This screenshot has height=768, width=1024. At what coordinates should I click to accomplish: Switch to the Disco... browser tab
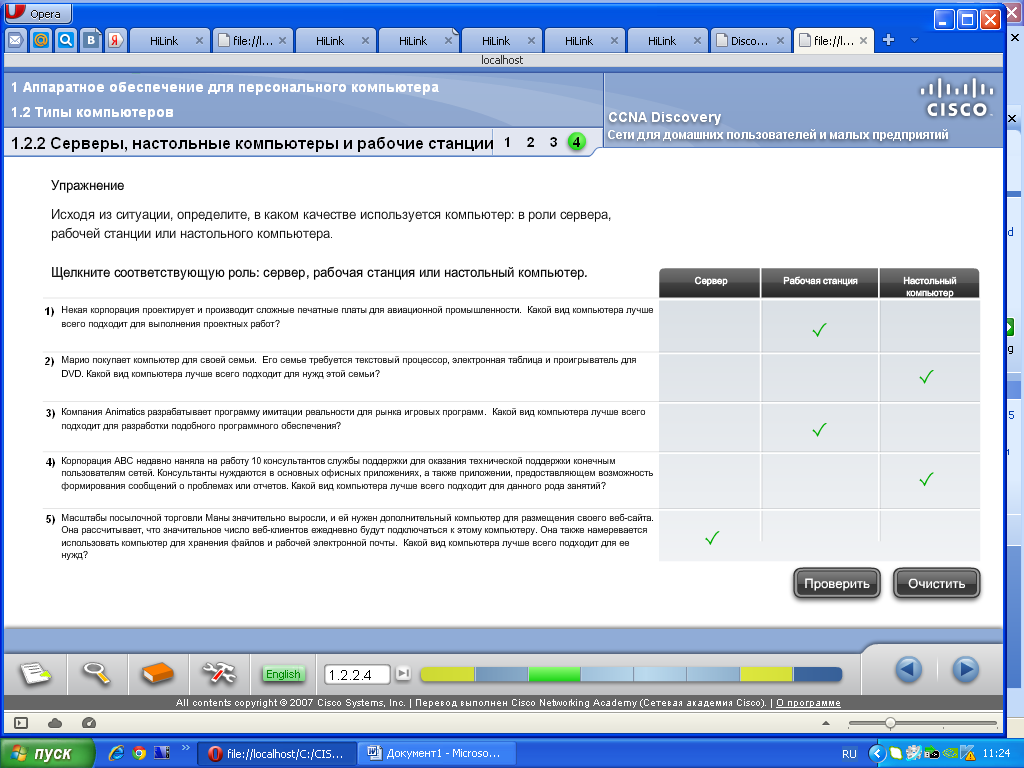pyautogui.click(x=750, y=40)
